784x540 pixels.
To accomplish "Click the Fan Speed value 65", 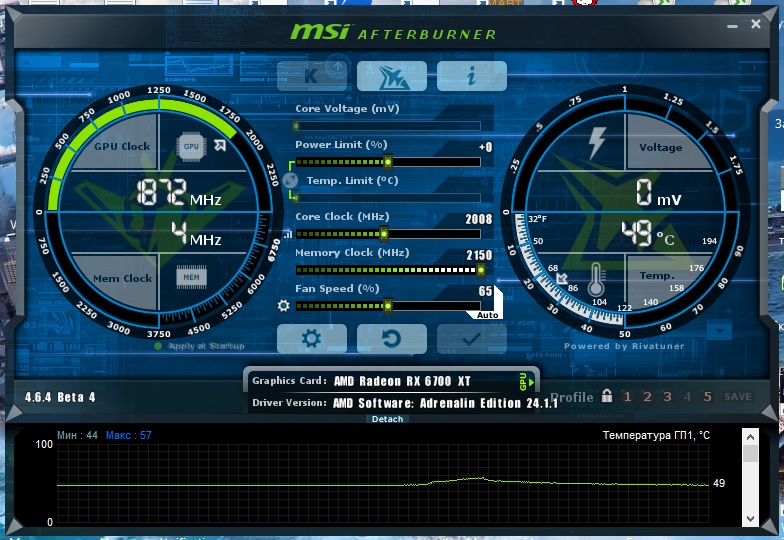I will (x=485, y=291).
